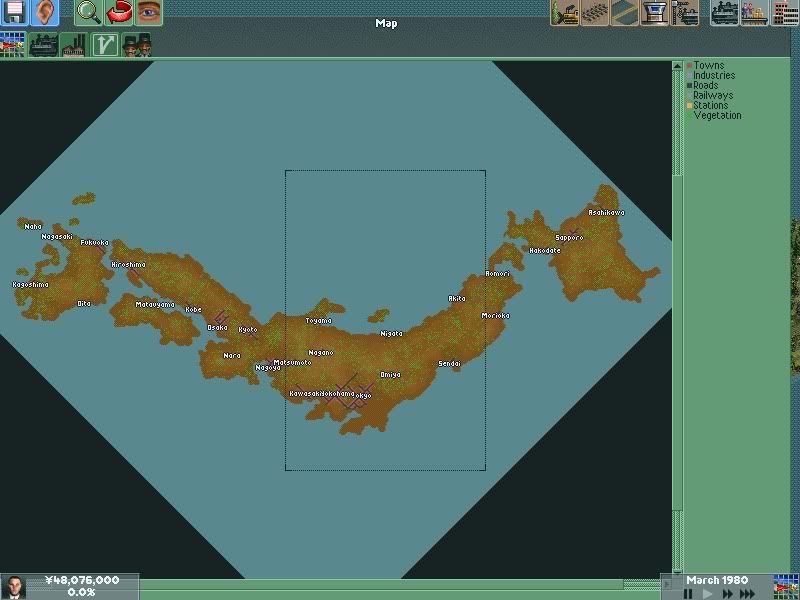Click the Asahikawa town label
Image resolution: width=800 pixels, height=600 pixels.
[x=606, y=212]
